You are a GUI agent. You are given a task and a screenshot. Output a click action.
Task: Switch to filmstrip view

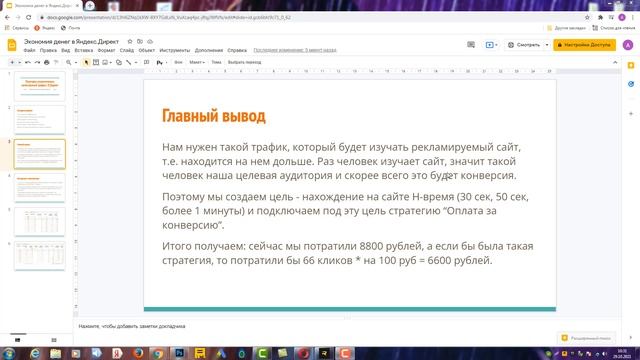pos(18,340)
